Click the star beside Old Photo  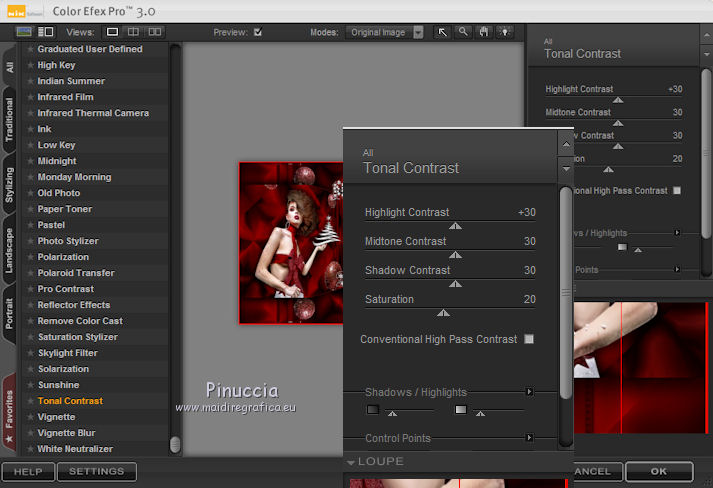(x=30, y=193)
